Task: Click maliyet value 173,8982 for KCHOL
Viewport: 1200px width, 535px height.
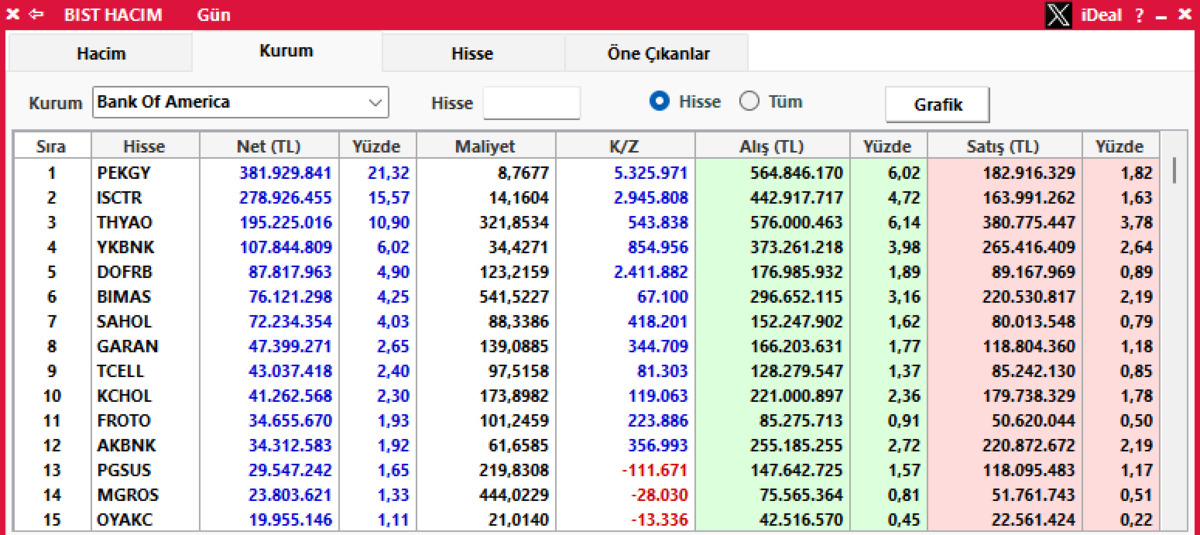Action: pos(516,396)
